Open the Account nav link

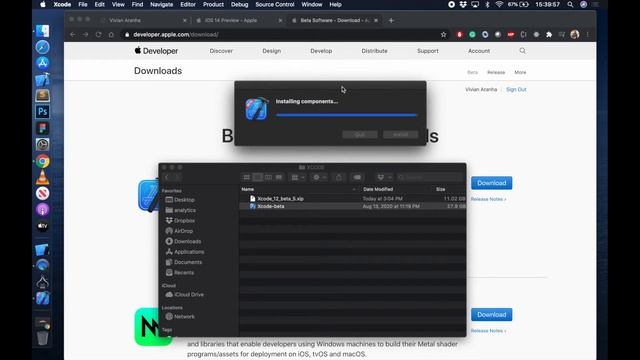(479, 51)
